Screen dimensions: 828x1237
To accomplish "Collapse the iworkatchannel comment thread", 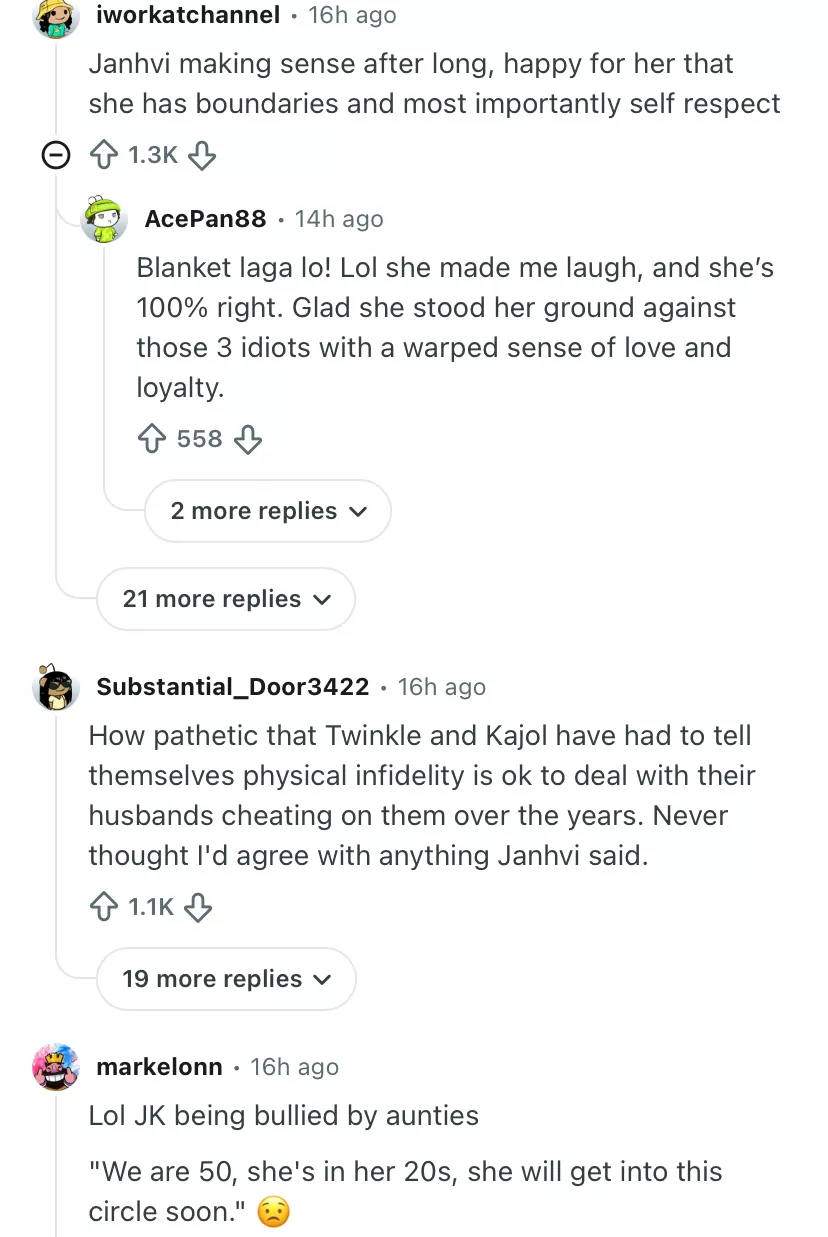I will click(56, 155).
